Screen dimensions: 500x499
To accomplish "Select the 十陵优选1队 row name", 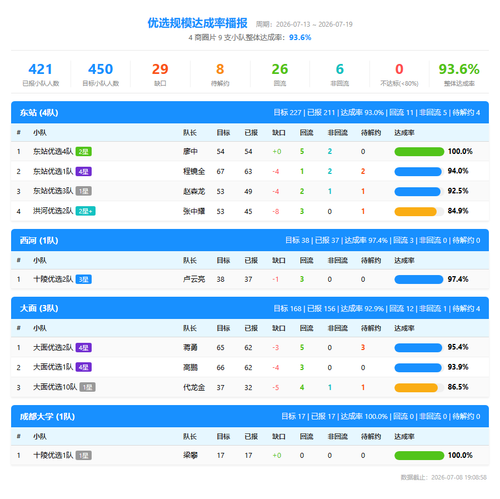I will point(53,455).
